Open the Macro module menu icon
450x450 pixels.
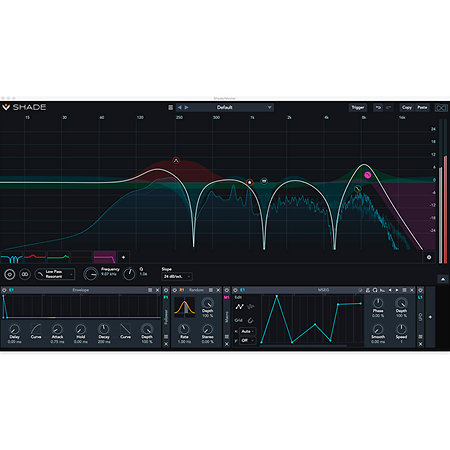[227, 337]
